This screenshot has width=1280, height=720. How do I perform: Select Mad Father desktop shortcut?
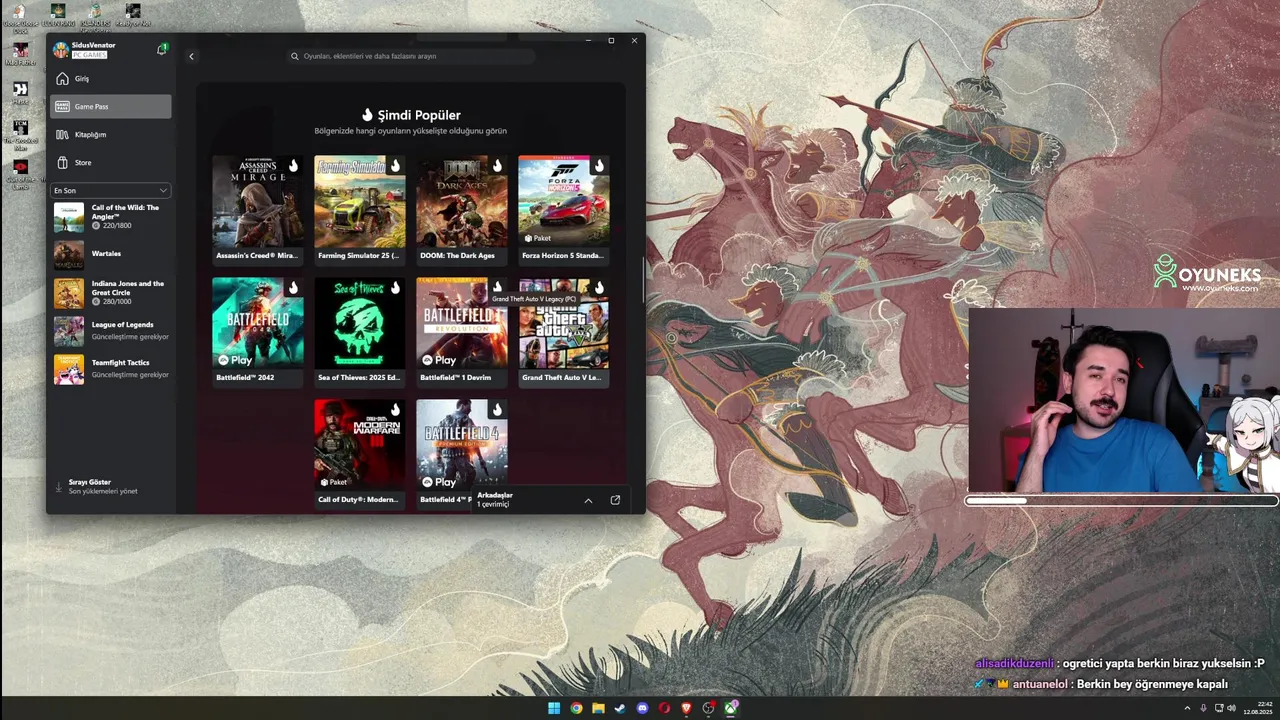pyautogui.click(x=20, y=56)
